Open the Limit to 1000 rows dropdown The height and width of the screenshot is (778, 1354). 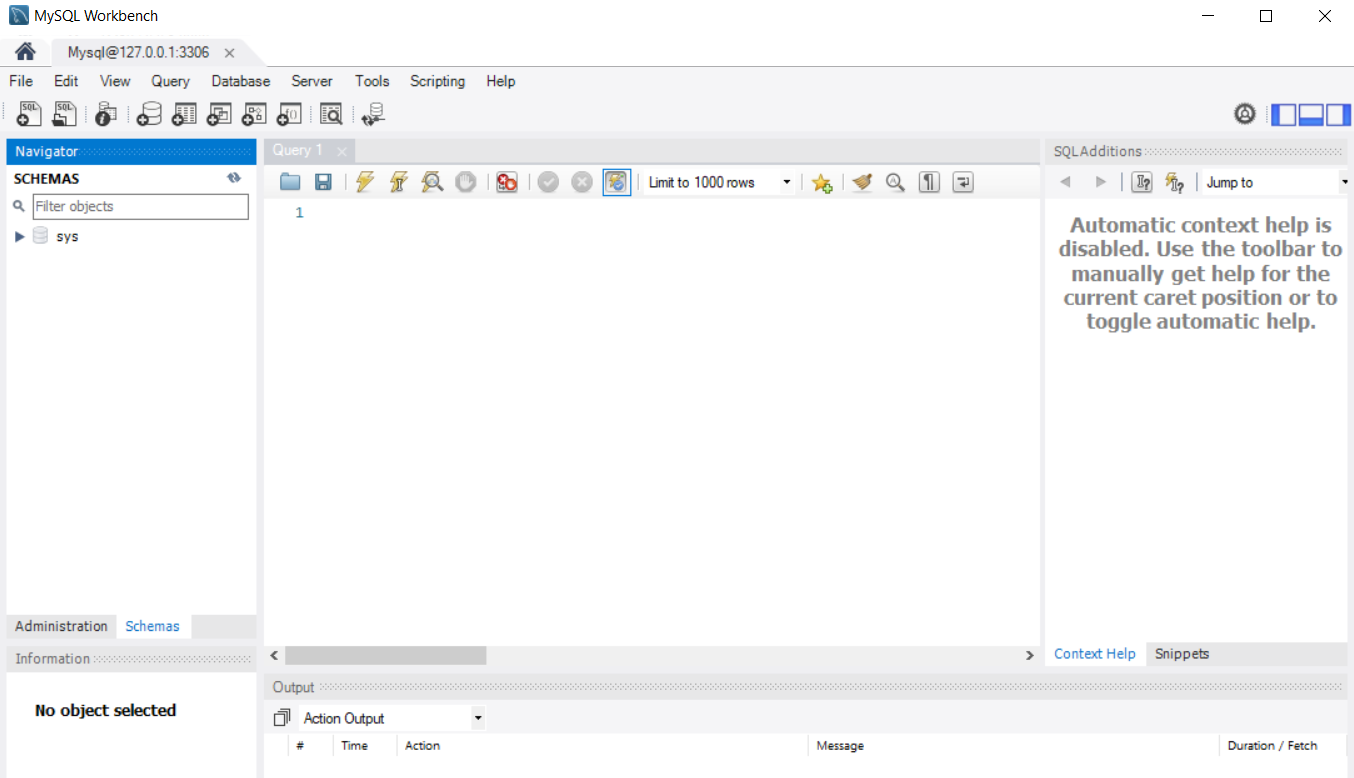[787, 182]
